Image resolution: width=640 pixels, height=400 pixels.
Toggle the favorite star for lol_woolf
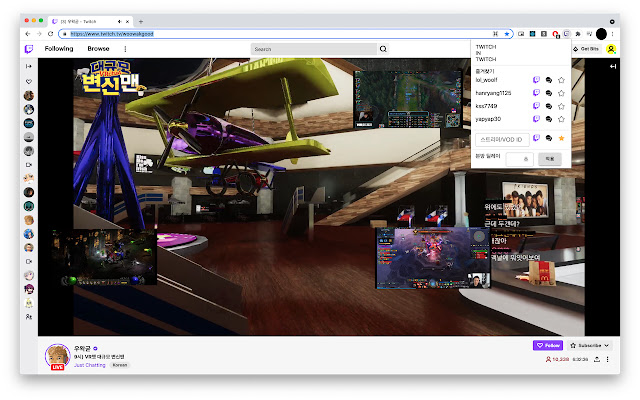pos(561,80)
